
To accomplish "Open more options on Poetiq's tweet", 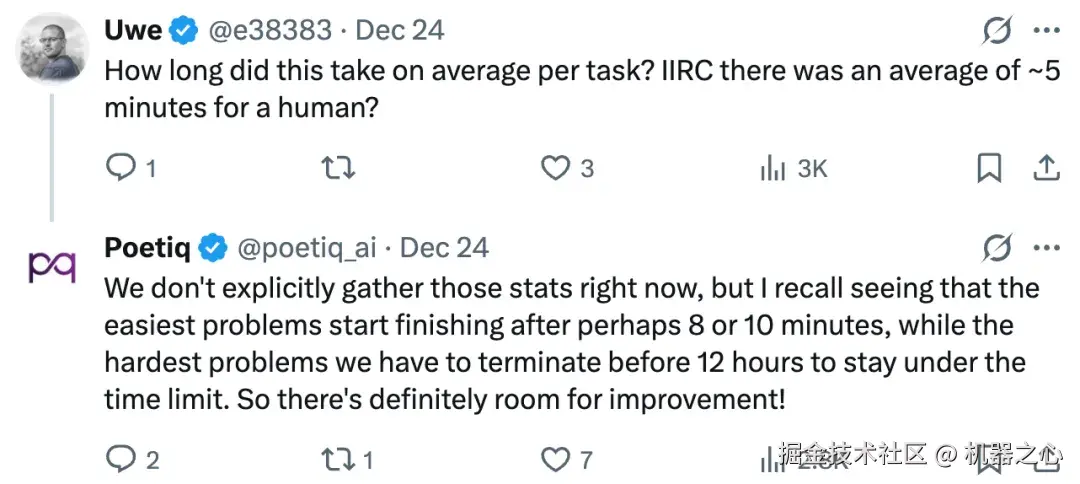I will click(1046, 247).
